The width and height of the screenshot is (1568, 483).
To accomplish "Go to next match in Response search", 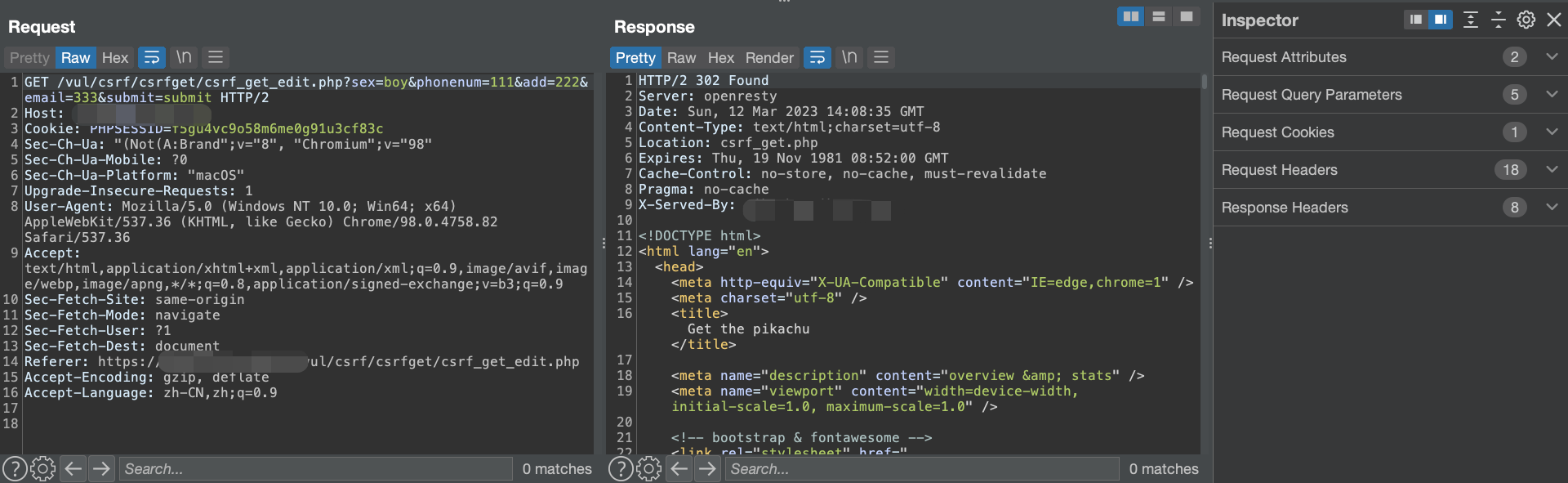I will (707, 469).
